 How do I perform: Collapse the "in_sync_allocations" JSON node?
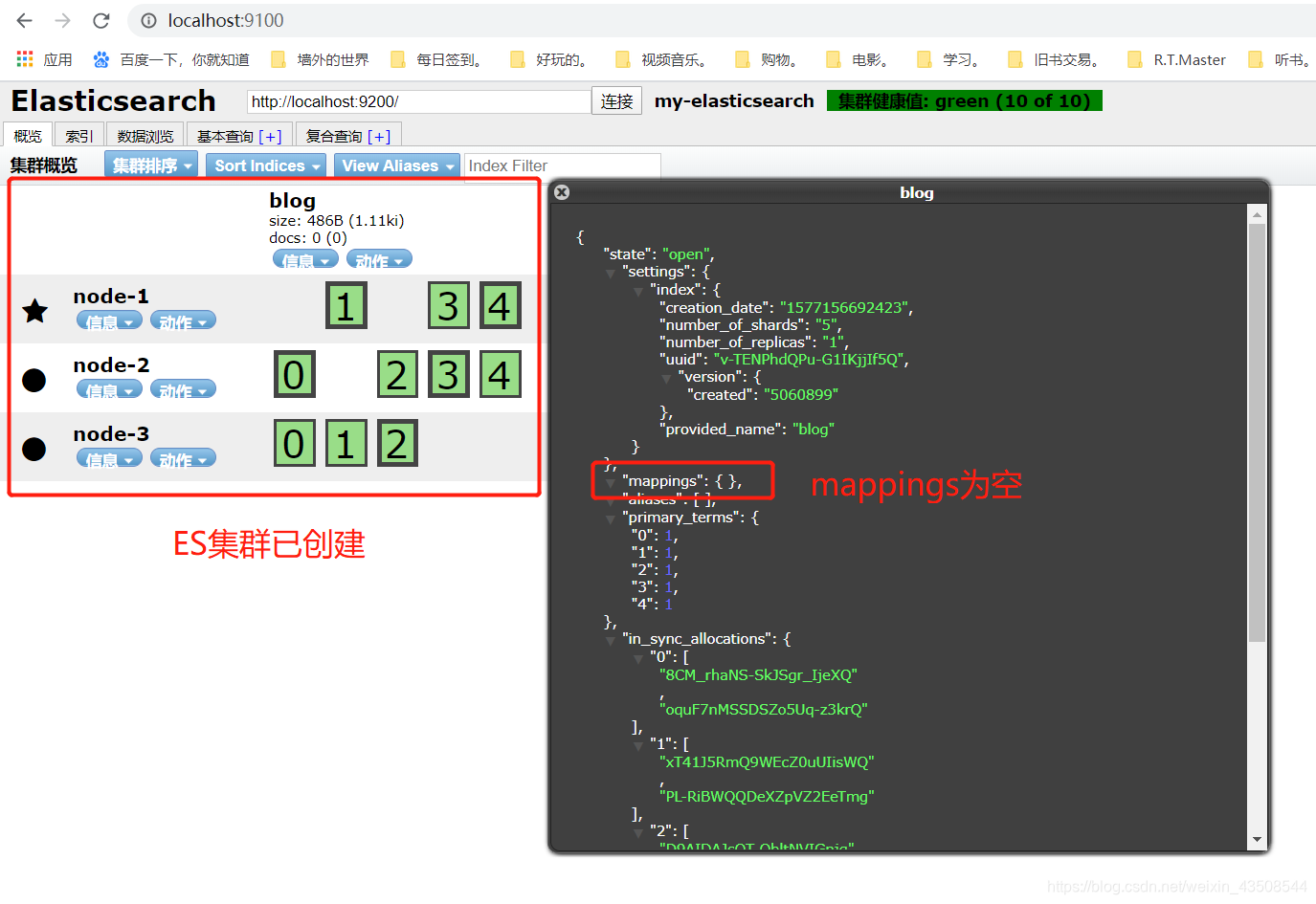coord(611,641)
